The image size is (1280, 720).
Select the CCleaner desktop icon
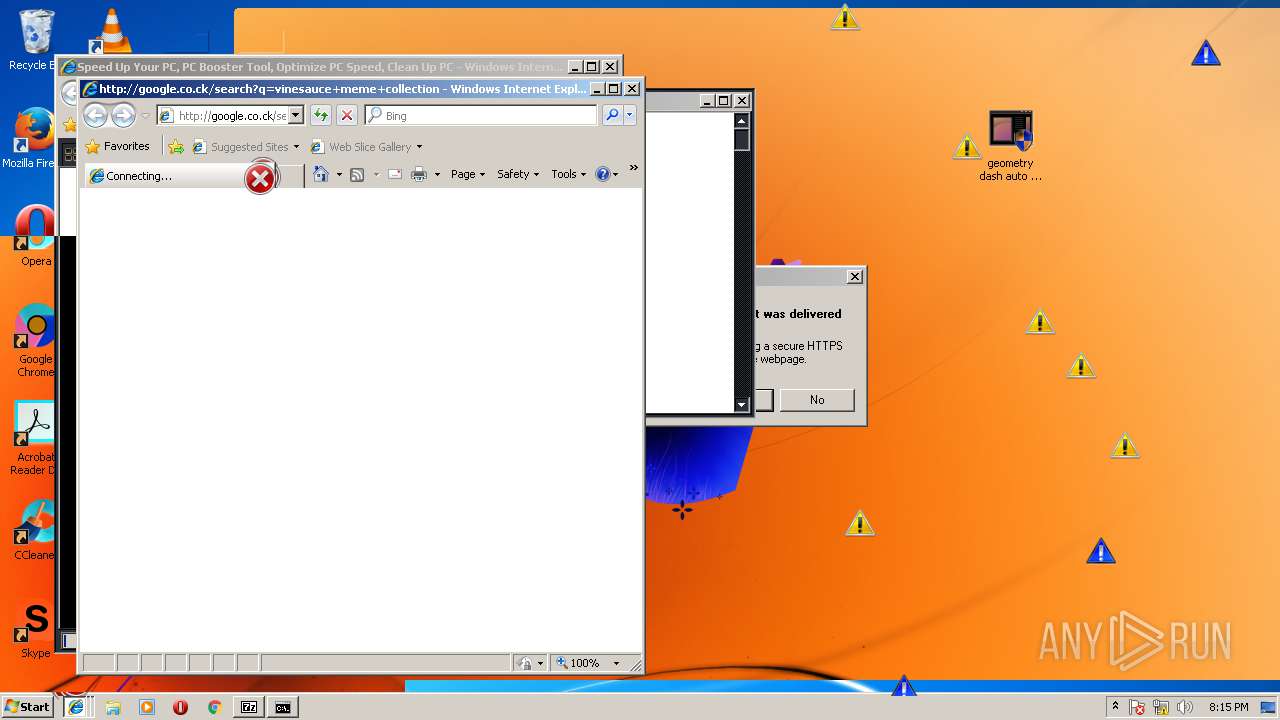tap(34, 530)
